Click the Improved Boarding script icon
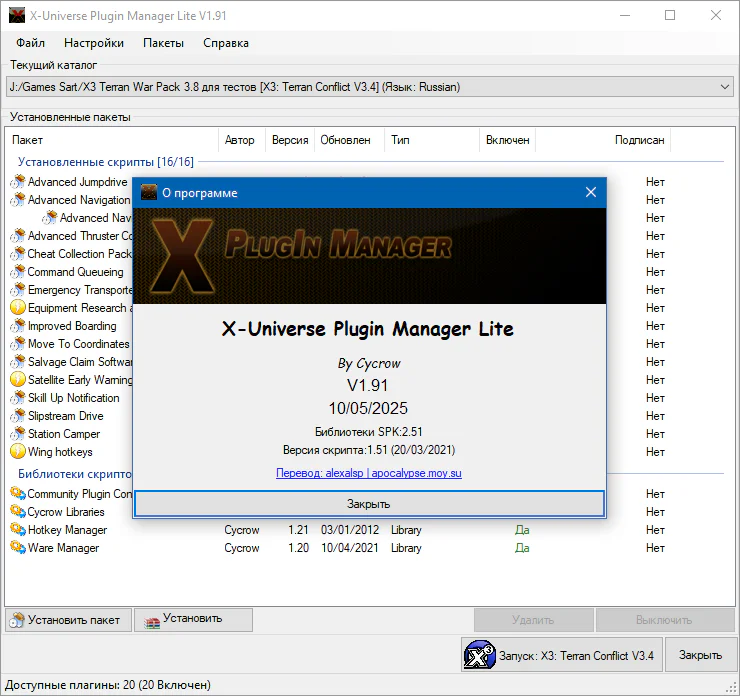The width and height of the screenshot is (740, 696). [x=17, y=326]
